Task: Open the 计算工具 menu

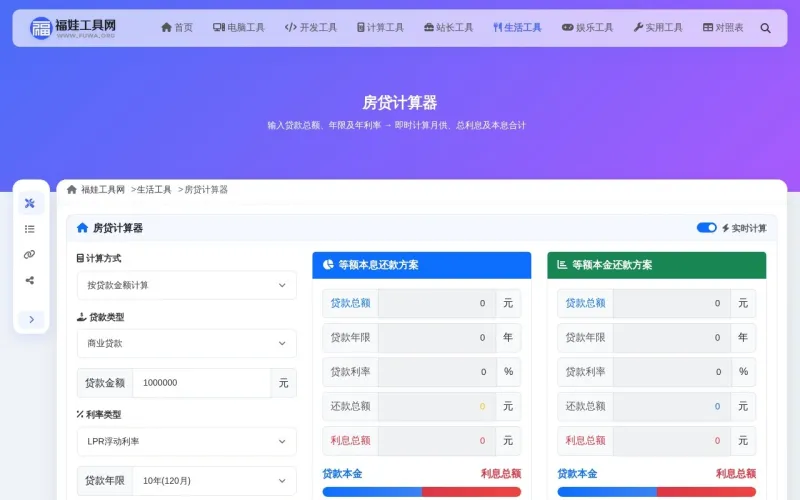Action: click(380, 28)
